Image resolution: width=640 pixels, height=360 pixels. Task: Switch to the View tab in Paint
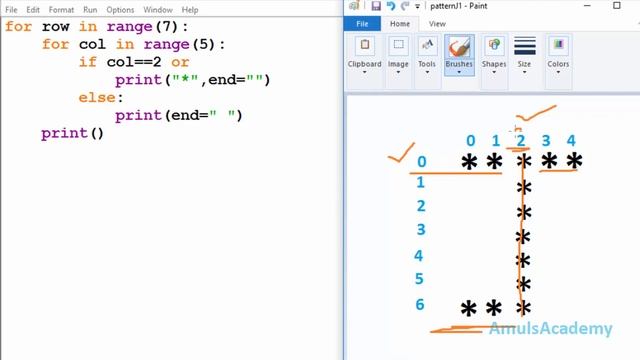coord(437,24)
